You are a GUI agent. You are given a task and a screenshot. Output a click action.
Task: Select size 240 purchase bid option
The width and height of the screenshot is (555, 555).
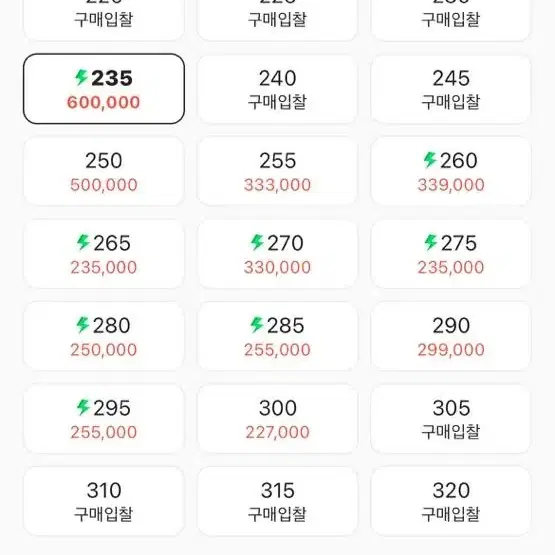point(277,89)
